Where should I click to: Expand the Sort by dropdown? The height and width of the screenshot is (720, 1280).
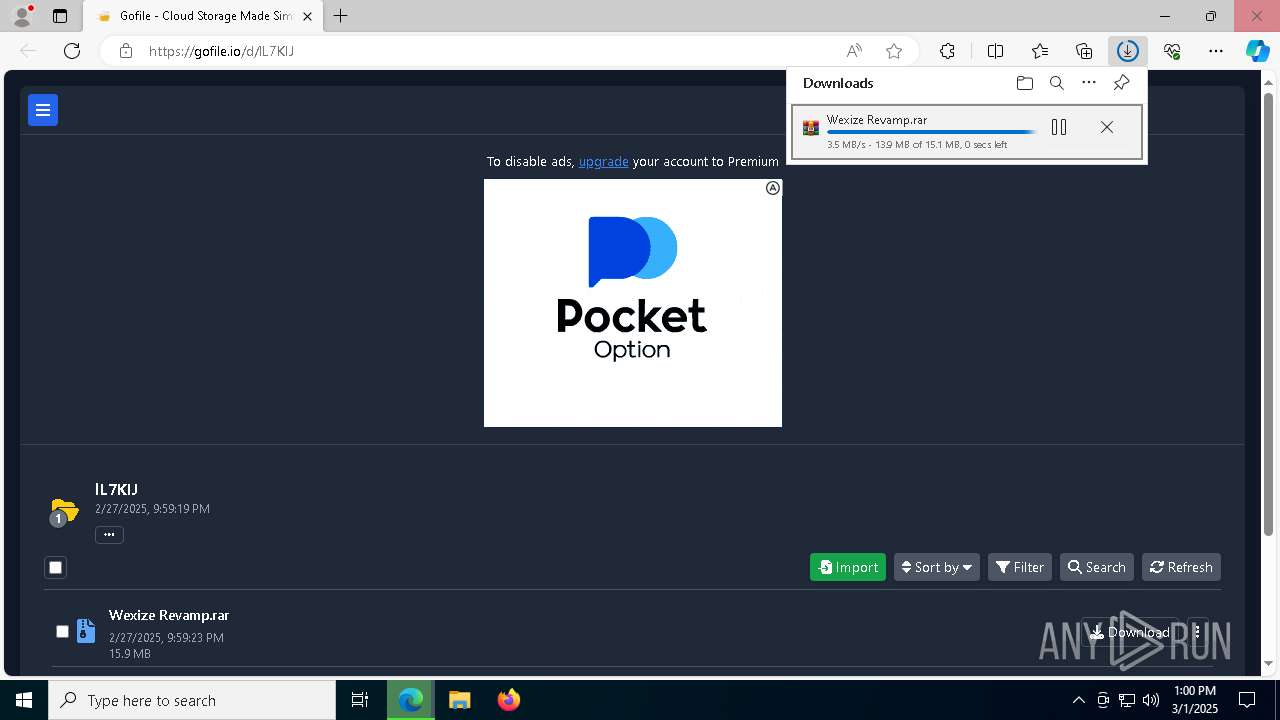937,567
